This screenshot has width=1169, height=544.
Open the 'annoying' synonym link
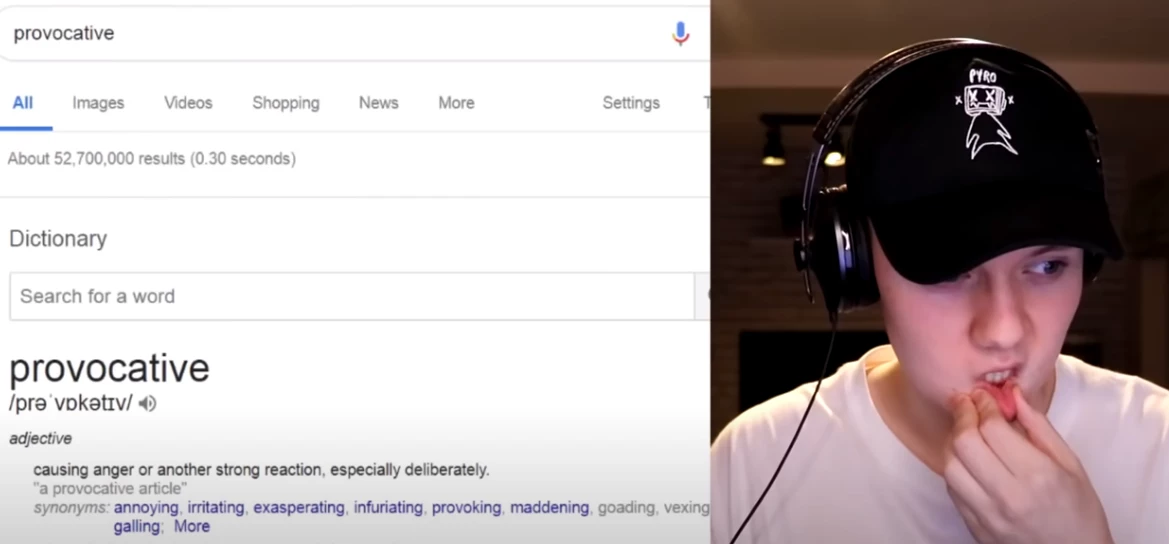pos(146,508)
